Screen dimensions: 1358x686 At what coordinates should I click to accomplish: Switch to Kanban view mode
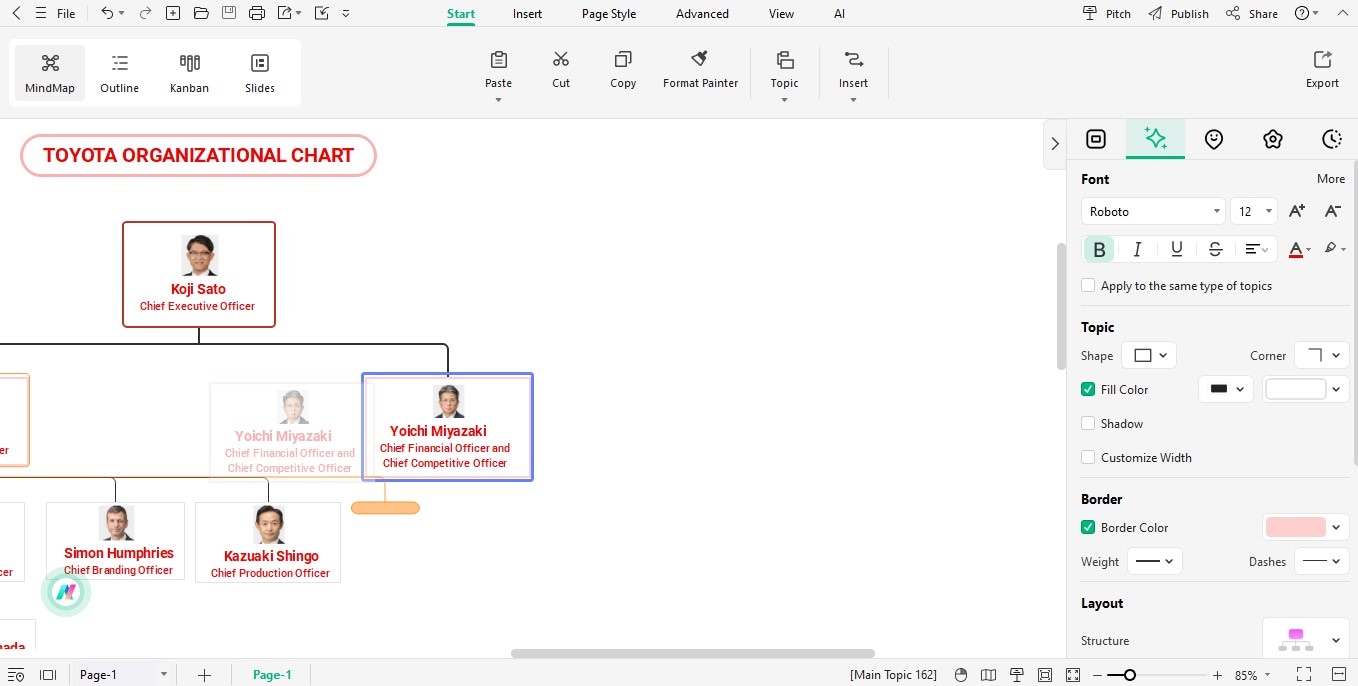189,73
